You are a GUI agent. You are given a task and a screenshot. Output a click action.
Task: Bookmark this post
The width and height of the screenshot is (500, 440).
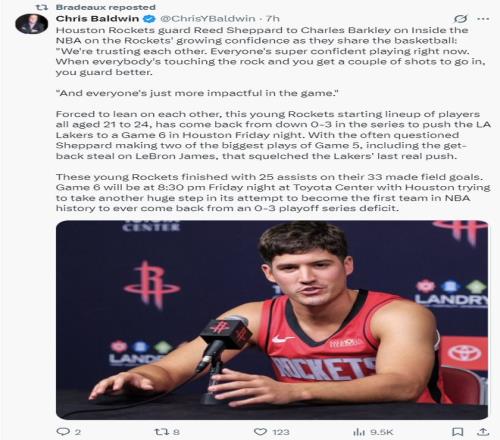pos(457,432)
